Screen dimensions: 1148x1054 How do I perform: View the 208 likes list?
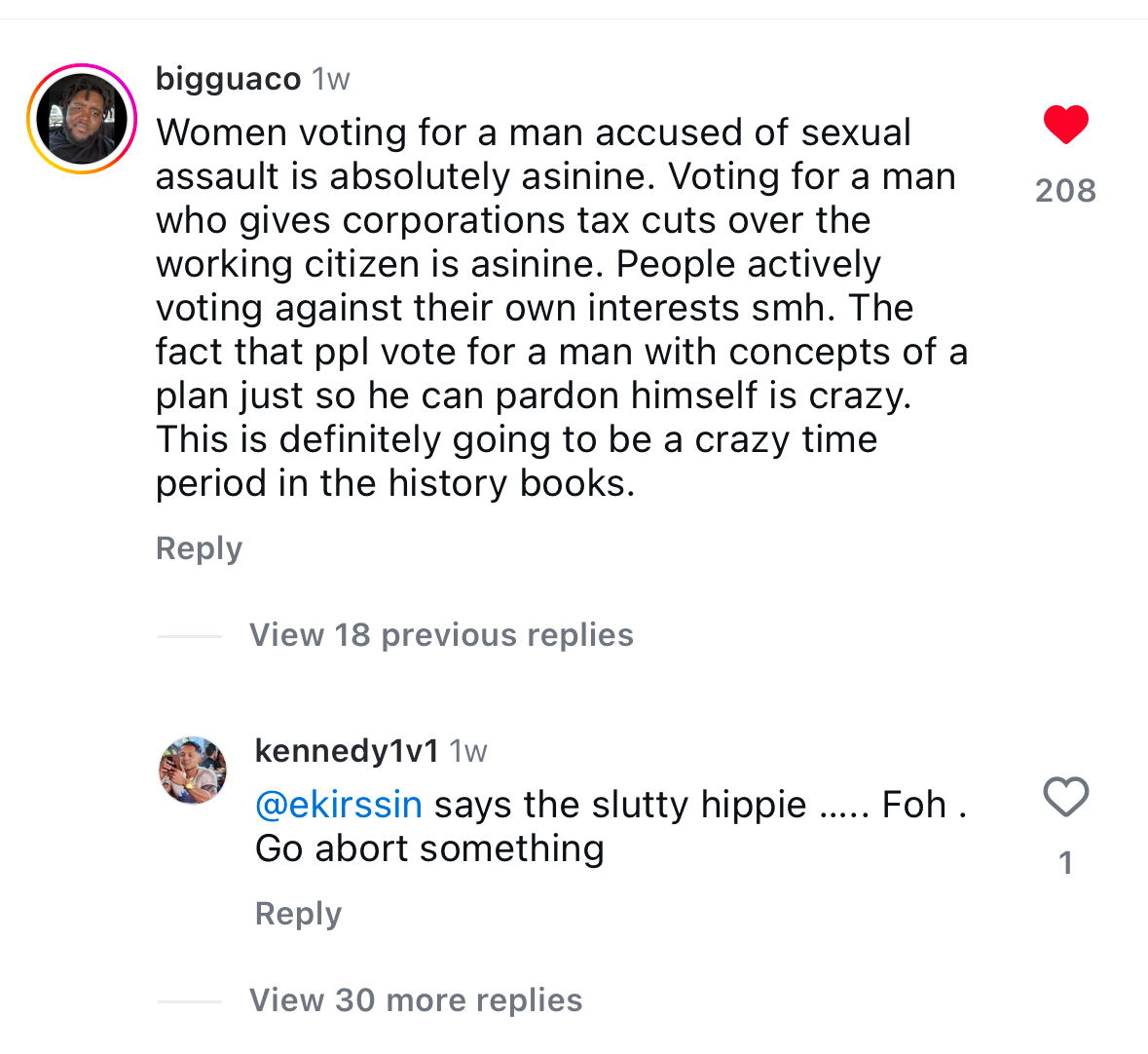click(1065, 191)
